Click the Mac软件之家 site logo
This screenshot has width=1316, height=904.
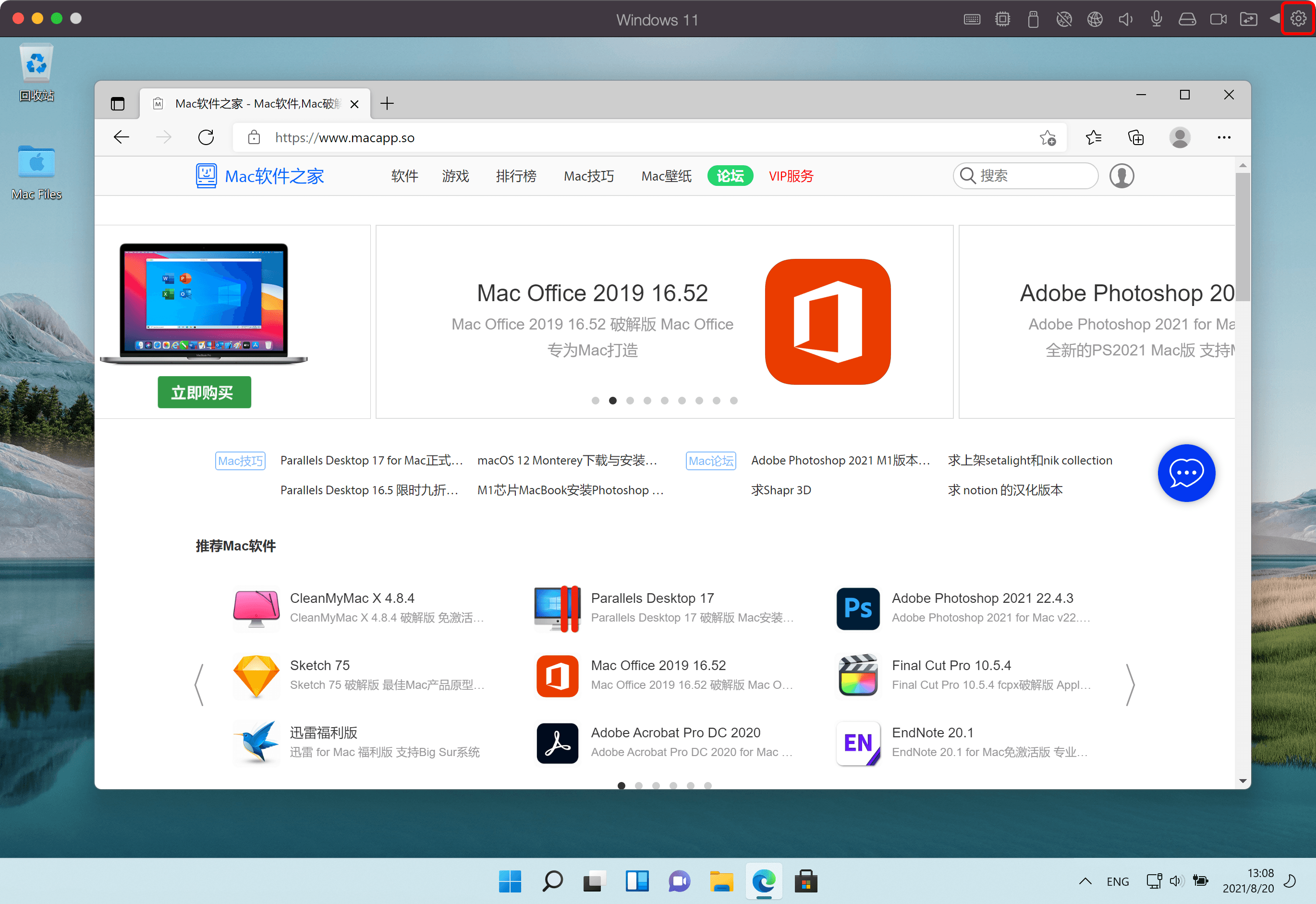[260, 176]
